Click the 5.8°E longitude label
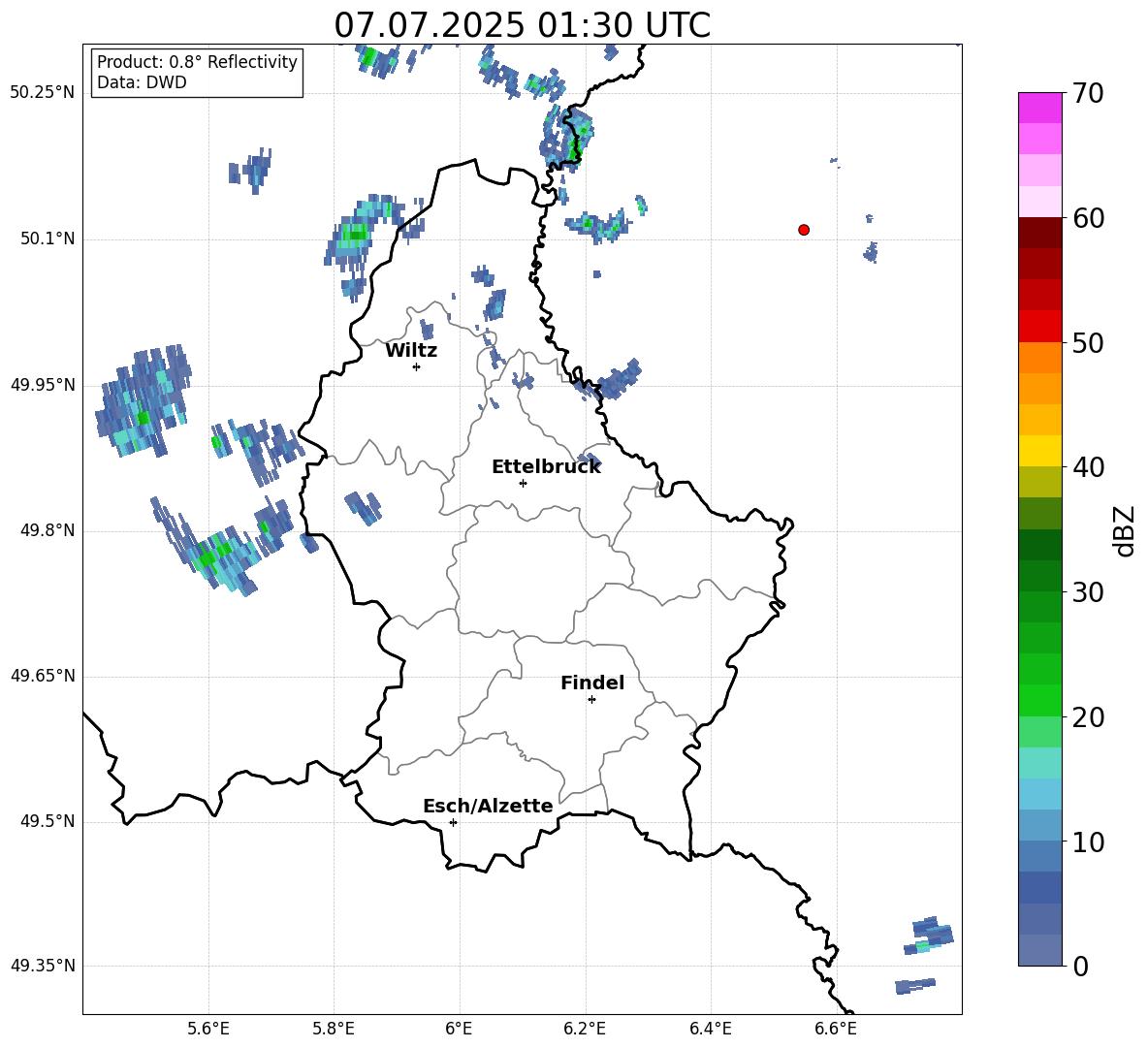 [334, 1029]
